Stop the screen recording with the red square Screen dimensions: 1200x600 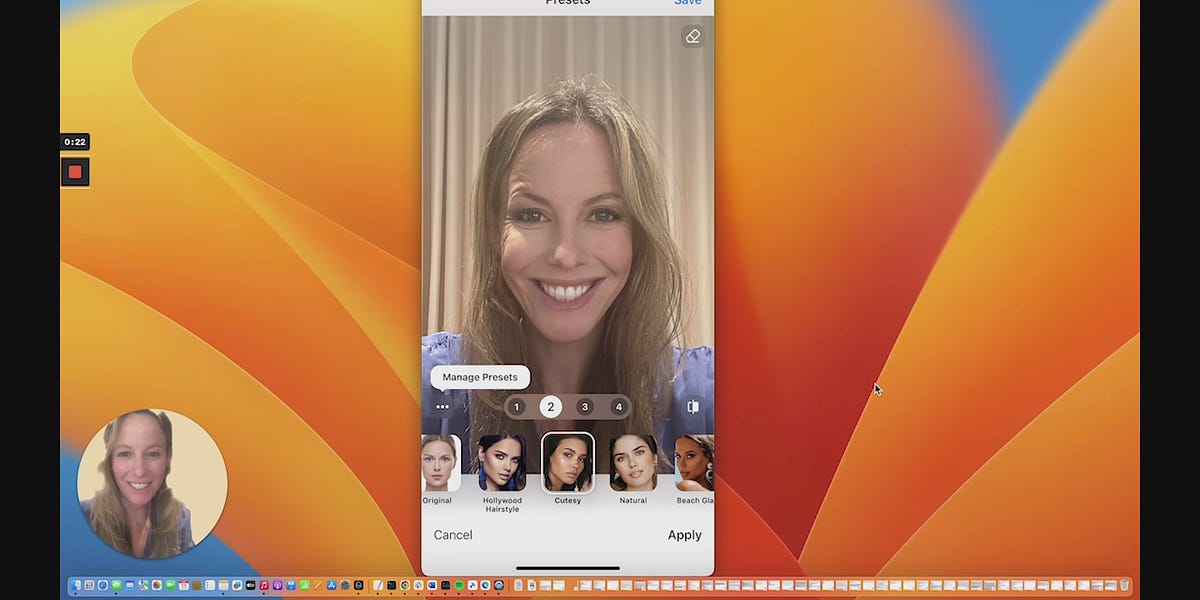75,172
